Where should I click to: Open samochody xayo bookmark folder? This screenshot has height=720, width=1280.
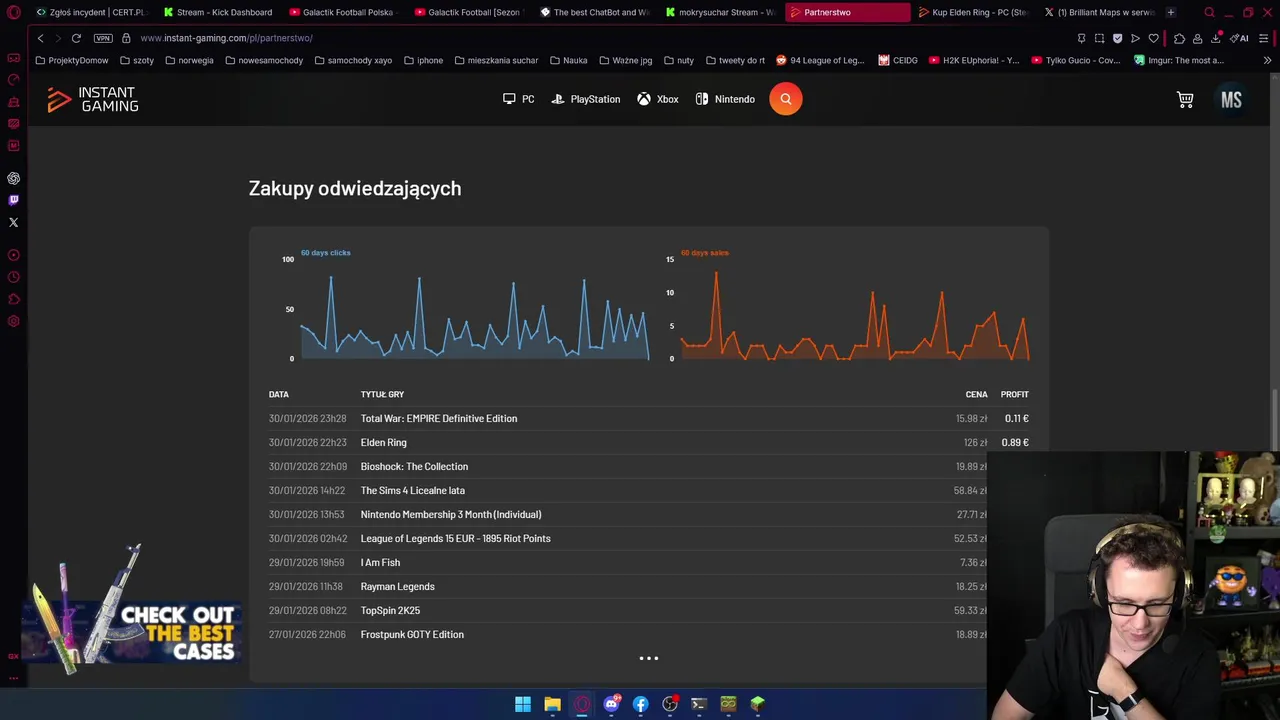click(x=353, y=60)
